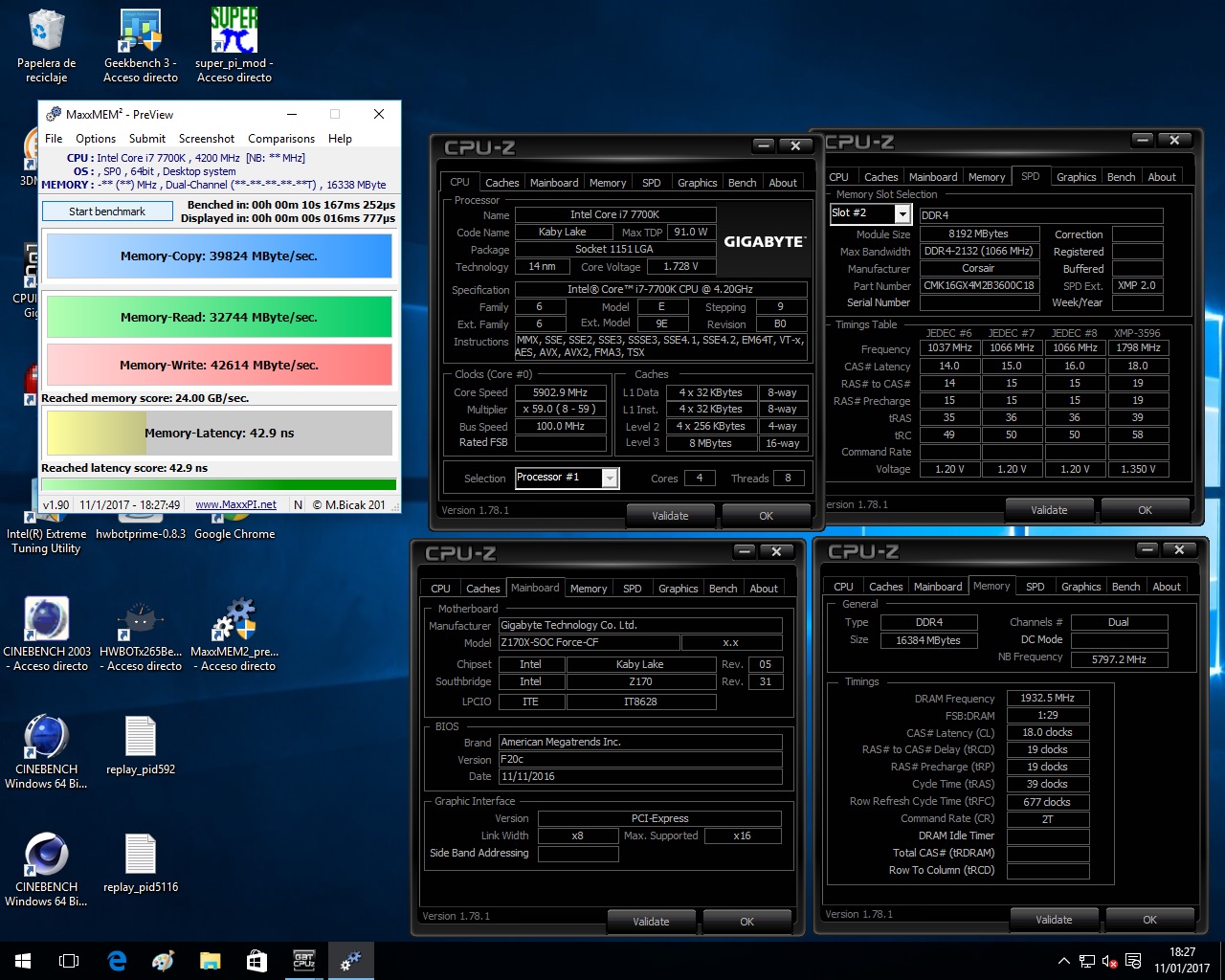Switch to Bench tab in CPU-Z CPU window
Viewport: 1225px width, 980px height.
742,182
